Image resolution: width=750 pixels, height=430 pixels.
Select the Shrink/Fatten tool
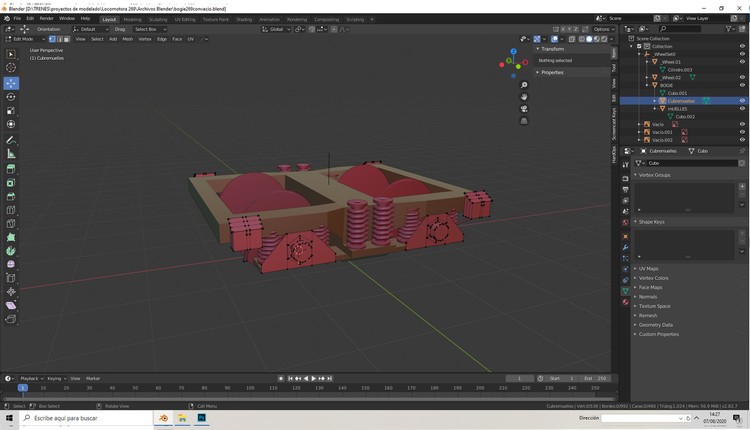point(11,292)
